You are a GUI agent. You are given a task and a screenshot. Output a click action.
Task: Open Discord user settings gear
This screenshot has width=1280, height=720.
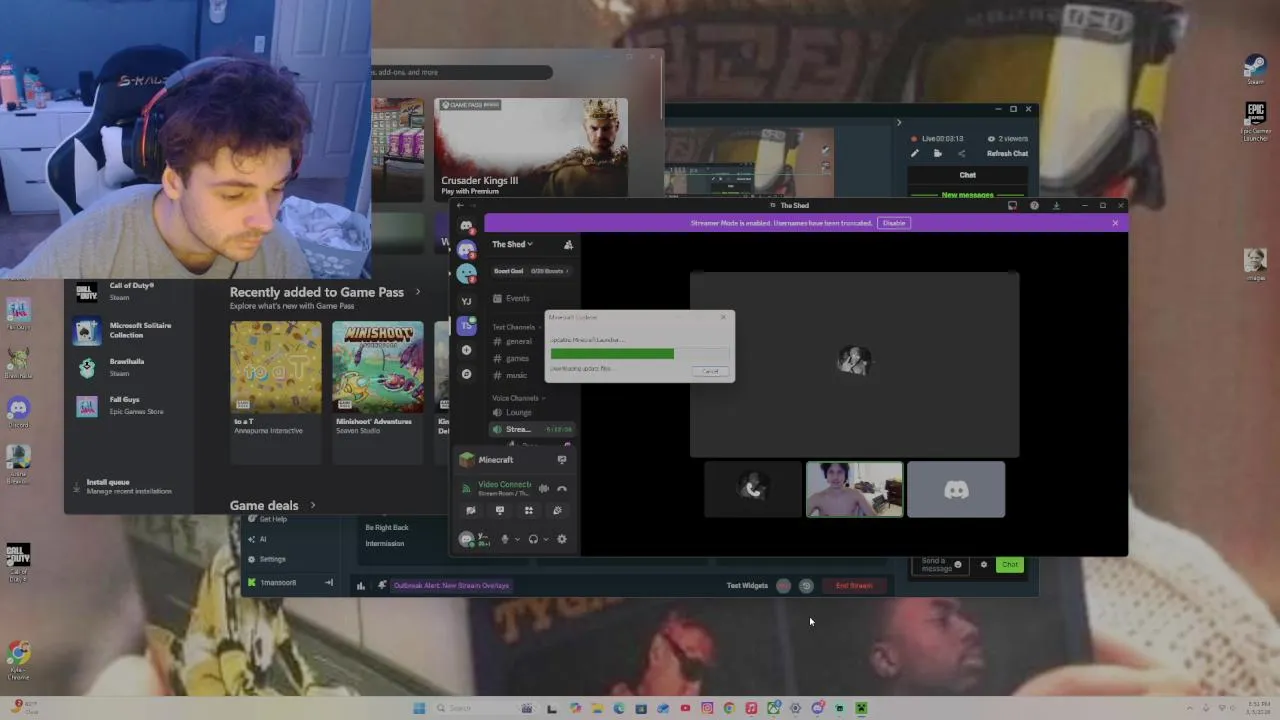point(562,539)
